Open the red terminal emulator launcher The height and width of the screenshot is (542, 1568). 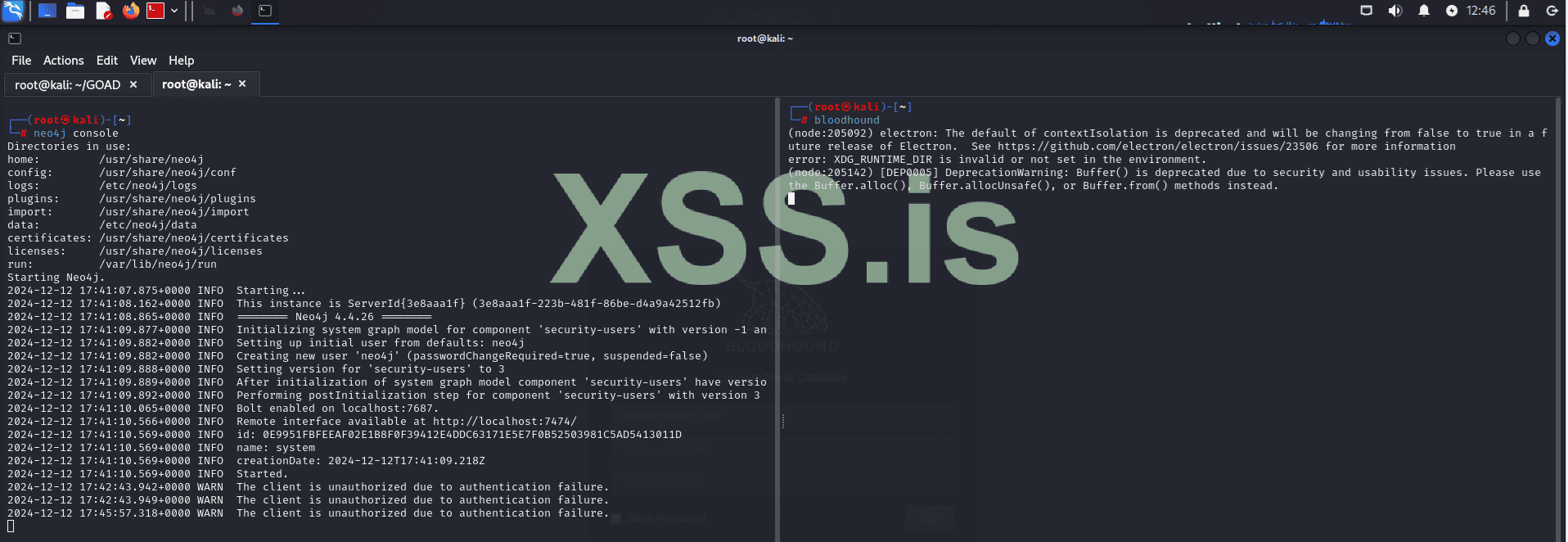point(155,11)
